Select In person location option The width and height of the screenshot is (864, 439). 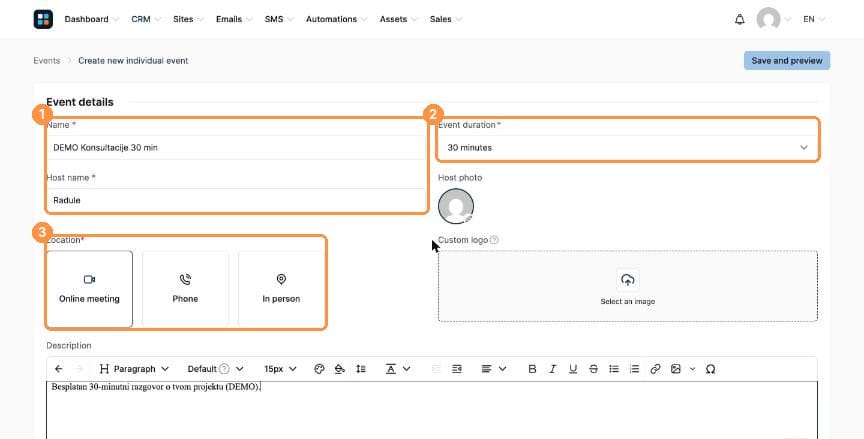tap(281, 289)
